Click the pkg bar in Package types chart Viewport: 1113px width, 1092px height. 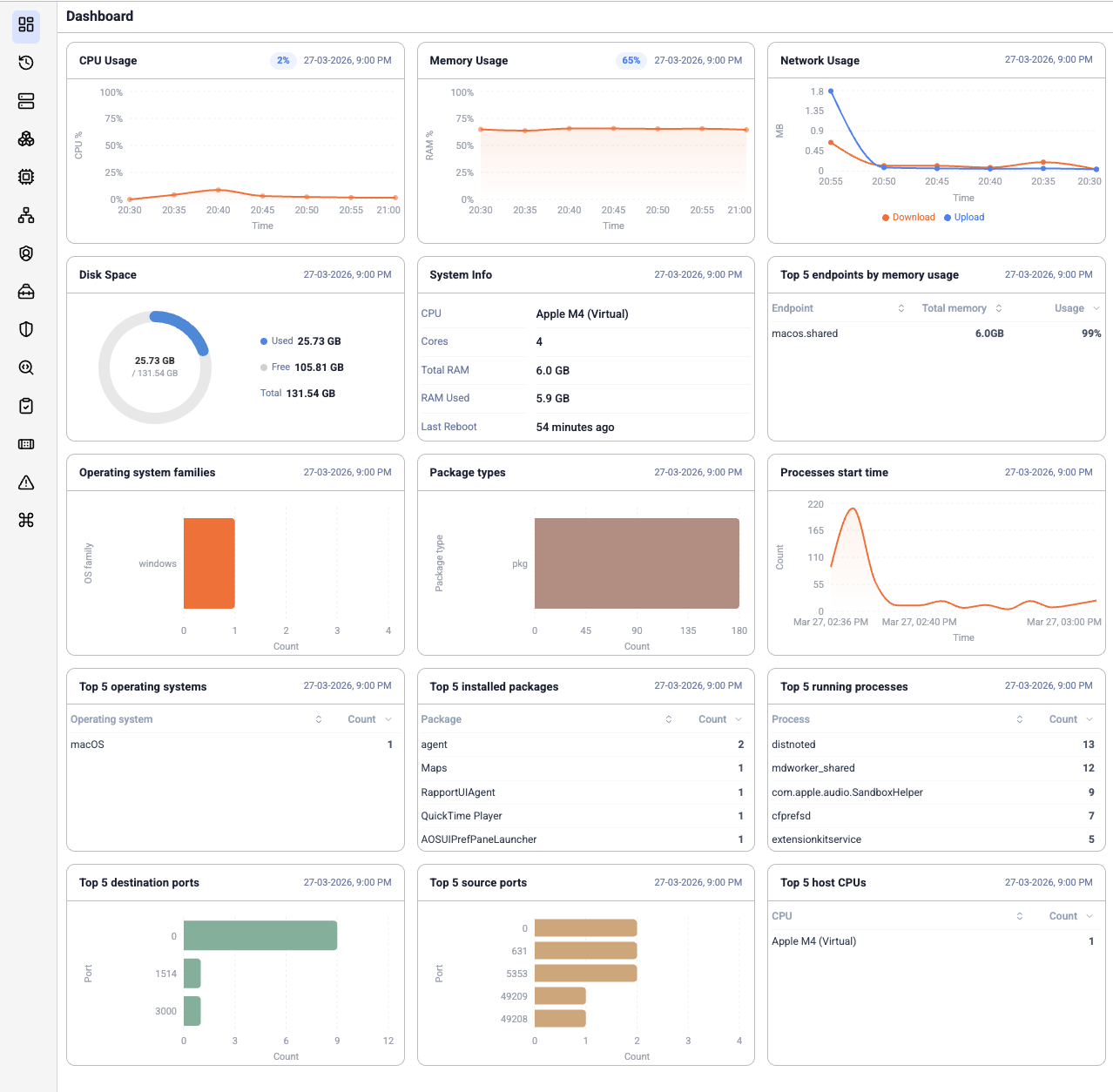point(636,563)
